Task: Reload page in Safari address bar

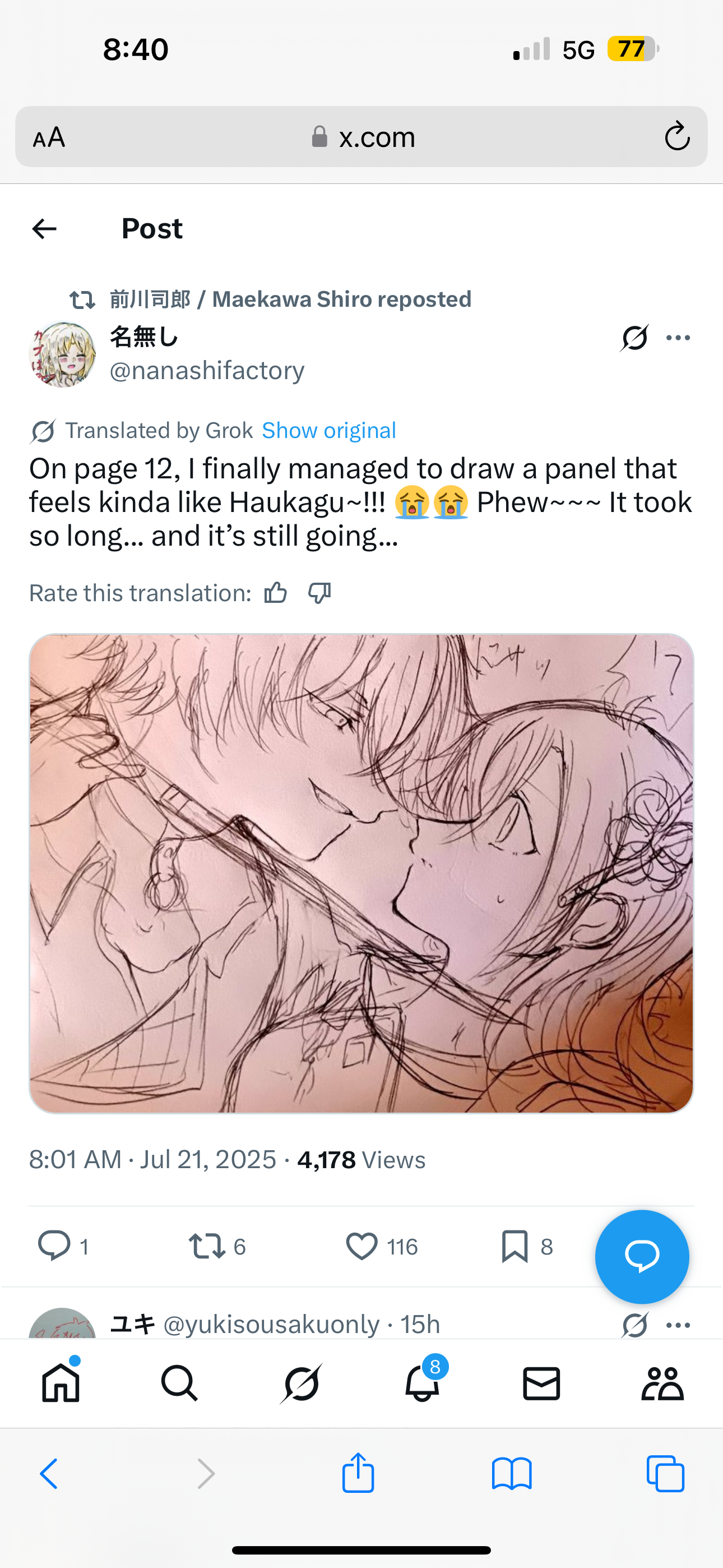Action: point(676,136)
